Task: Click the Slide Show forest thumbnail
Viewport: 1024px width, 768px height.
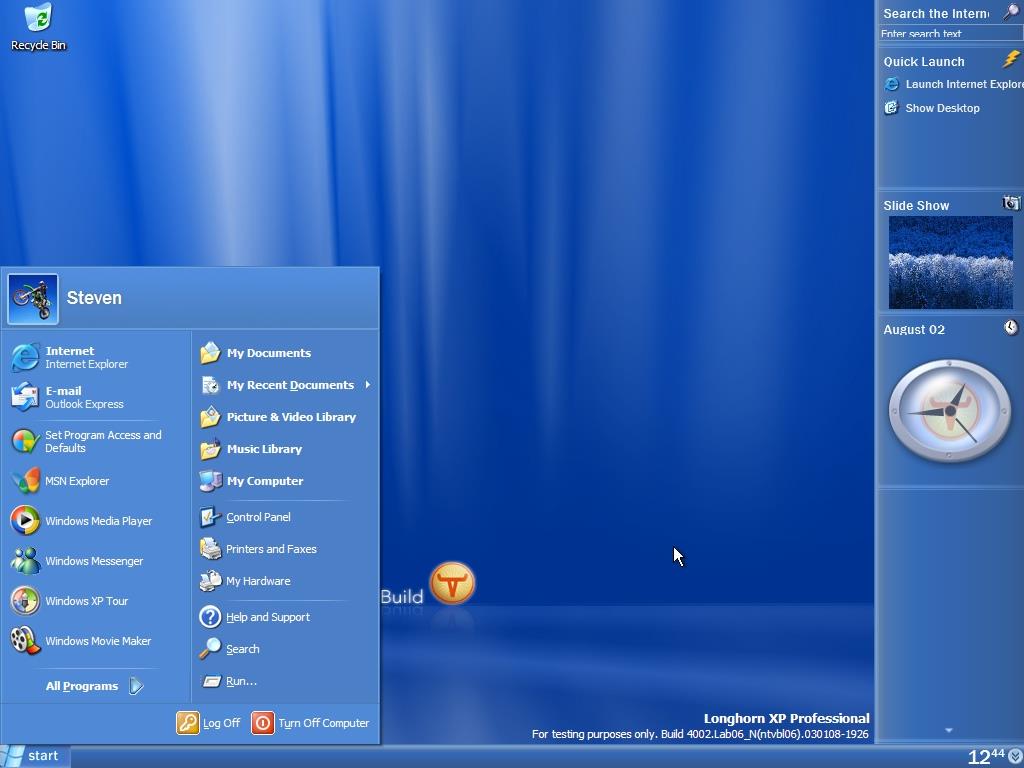Action: [951, 263]
